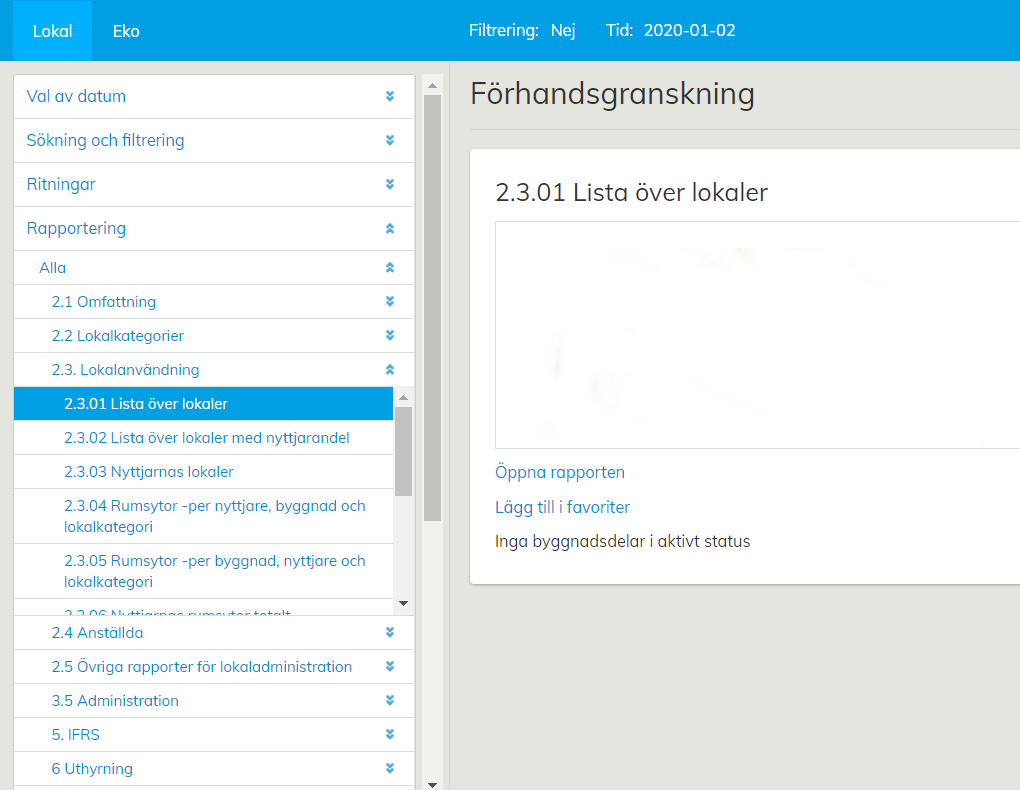1020x790 pixels.
Task: Switch to the Eko tab
Action: 126,31
